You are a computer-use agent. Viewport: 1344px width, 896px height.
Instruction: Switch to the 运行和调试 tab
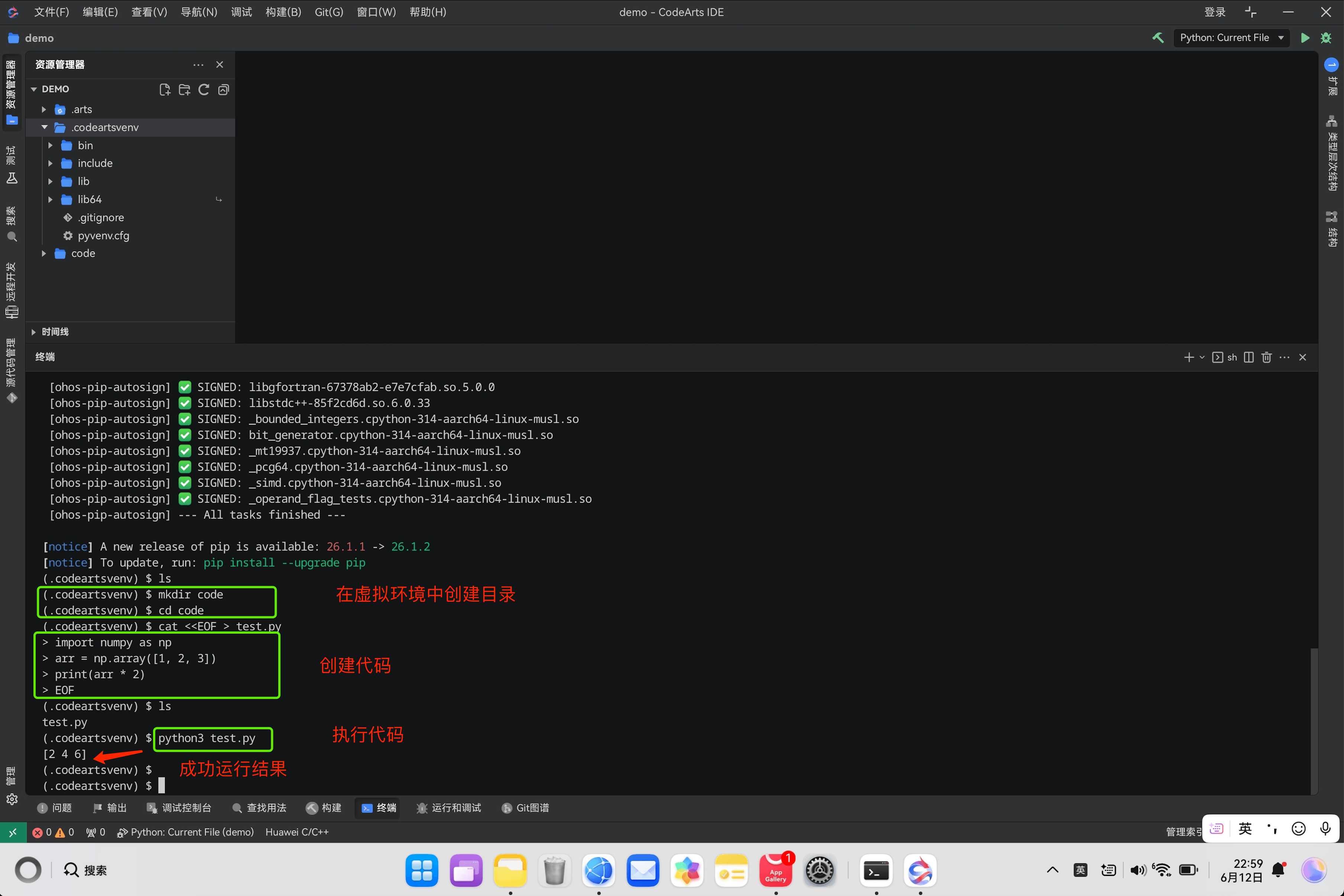click(449, 808)
